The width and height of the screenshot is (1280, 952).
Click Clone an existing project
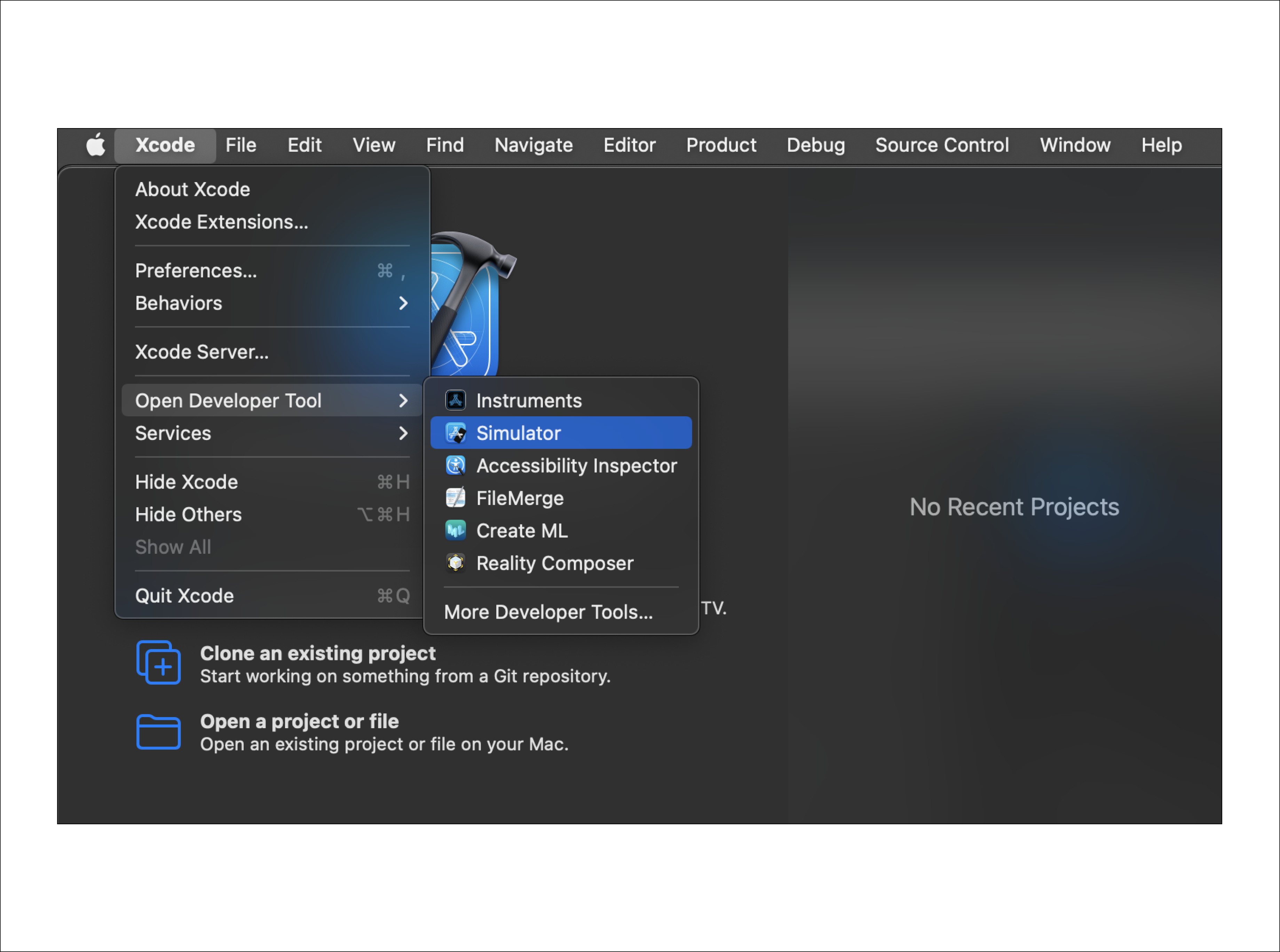coord(317,653)
